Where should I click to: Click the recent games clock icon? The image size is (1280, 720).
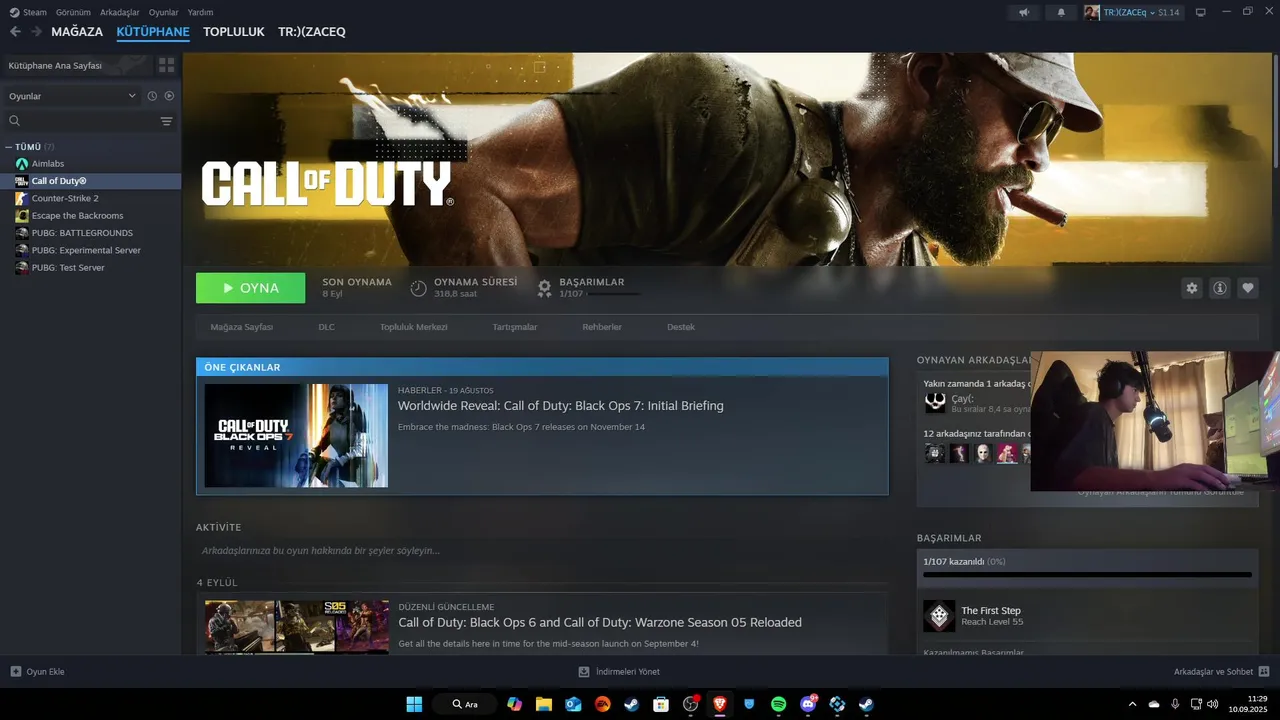tap(152, 96)
